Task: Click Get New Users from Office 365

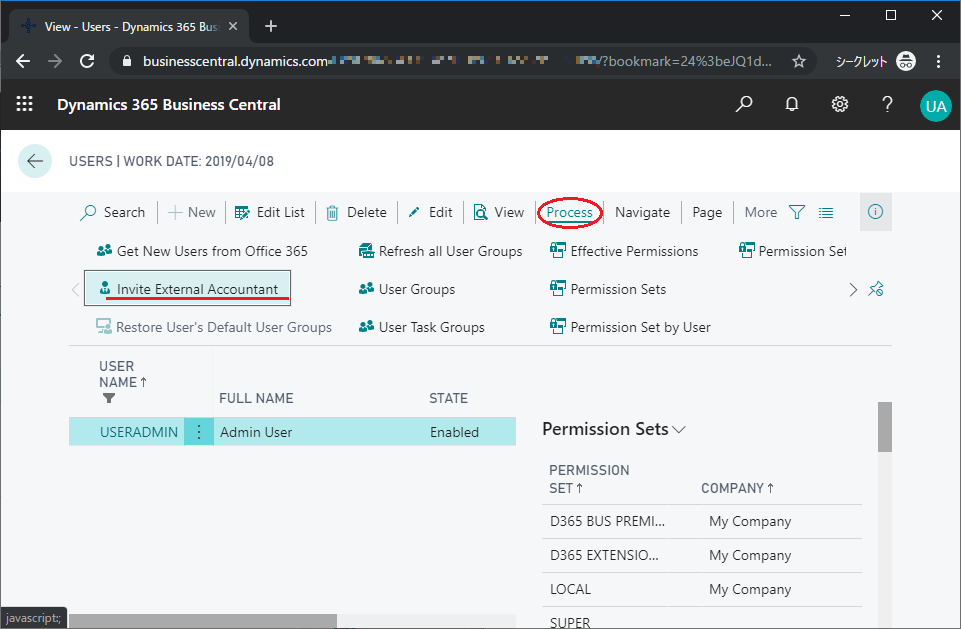Action: click(202, 251)
